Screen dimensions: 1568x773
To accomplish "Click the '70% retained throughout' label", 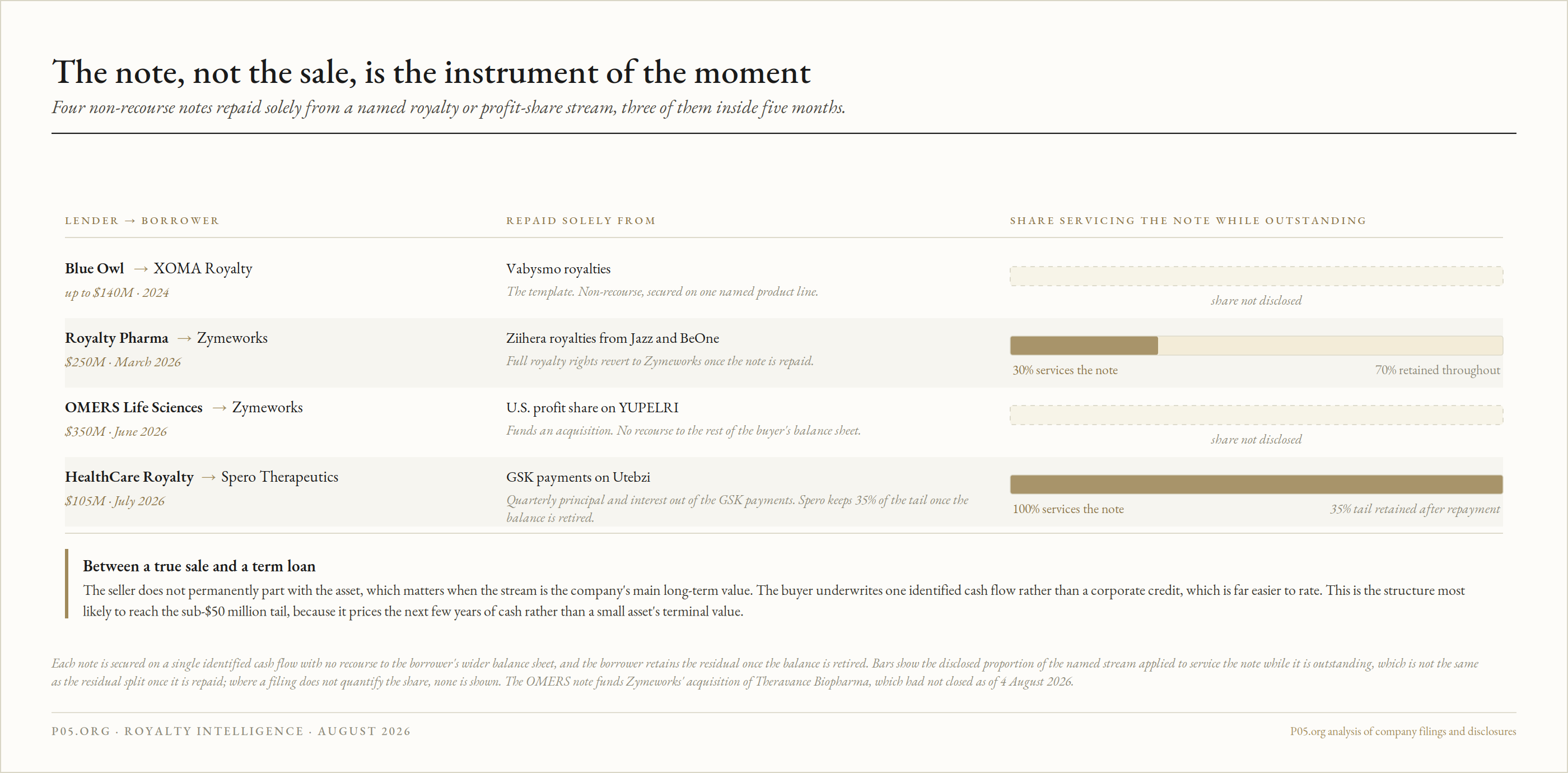I will 1437,370.
